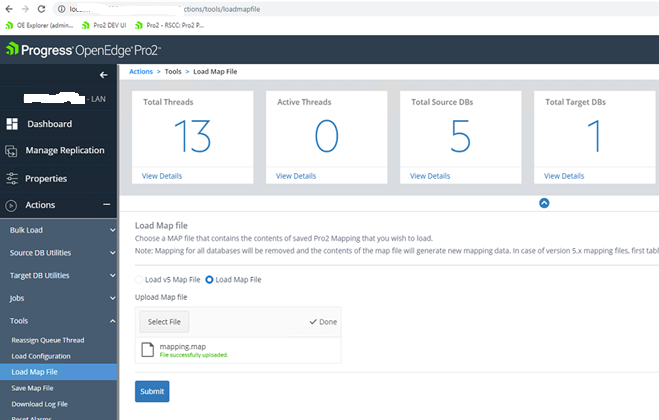The image size is (659, 420).
Task: Open View Details under Total Threads
Action: pyautogui.click(x=162, y=176)
